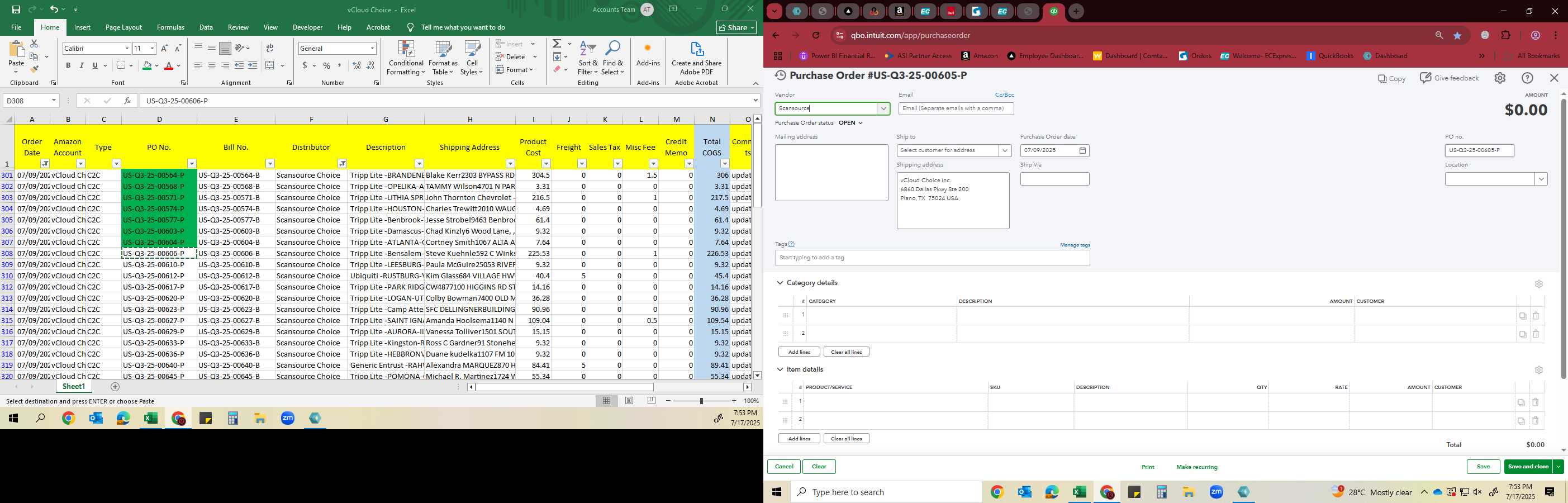1568x503 pixels.
Task: Open the Distributor column filter dropdown
Action: (x=342, y=163)
